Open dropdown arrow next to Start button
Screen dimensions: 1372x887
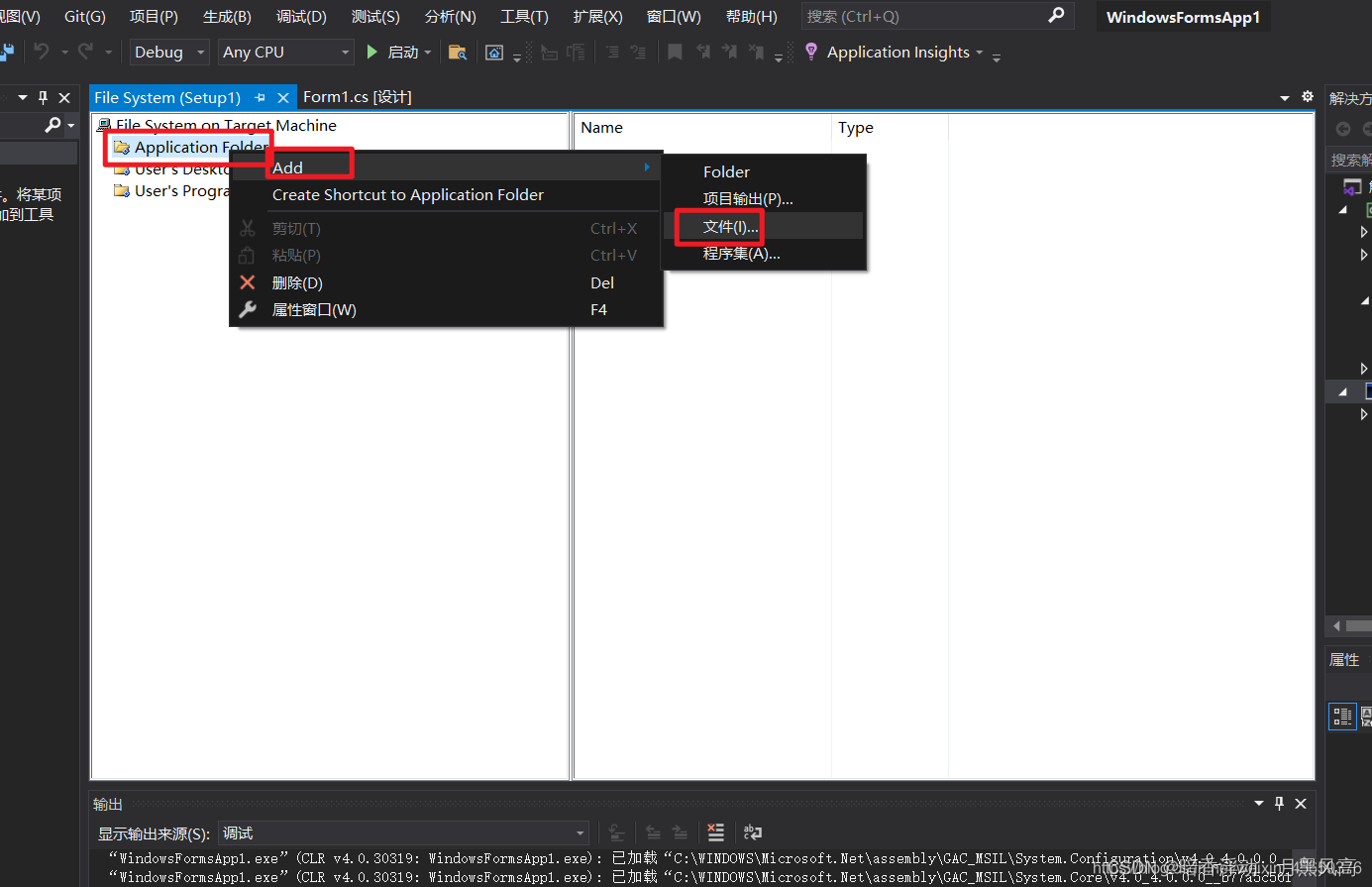coord(428,53)
